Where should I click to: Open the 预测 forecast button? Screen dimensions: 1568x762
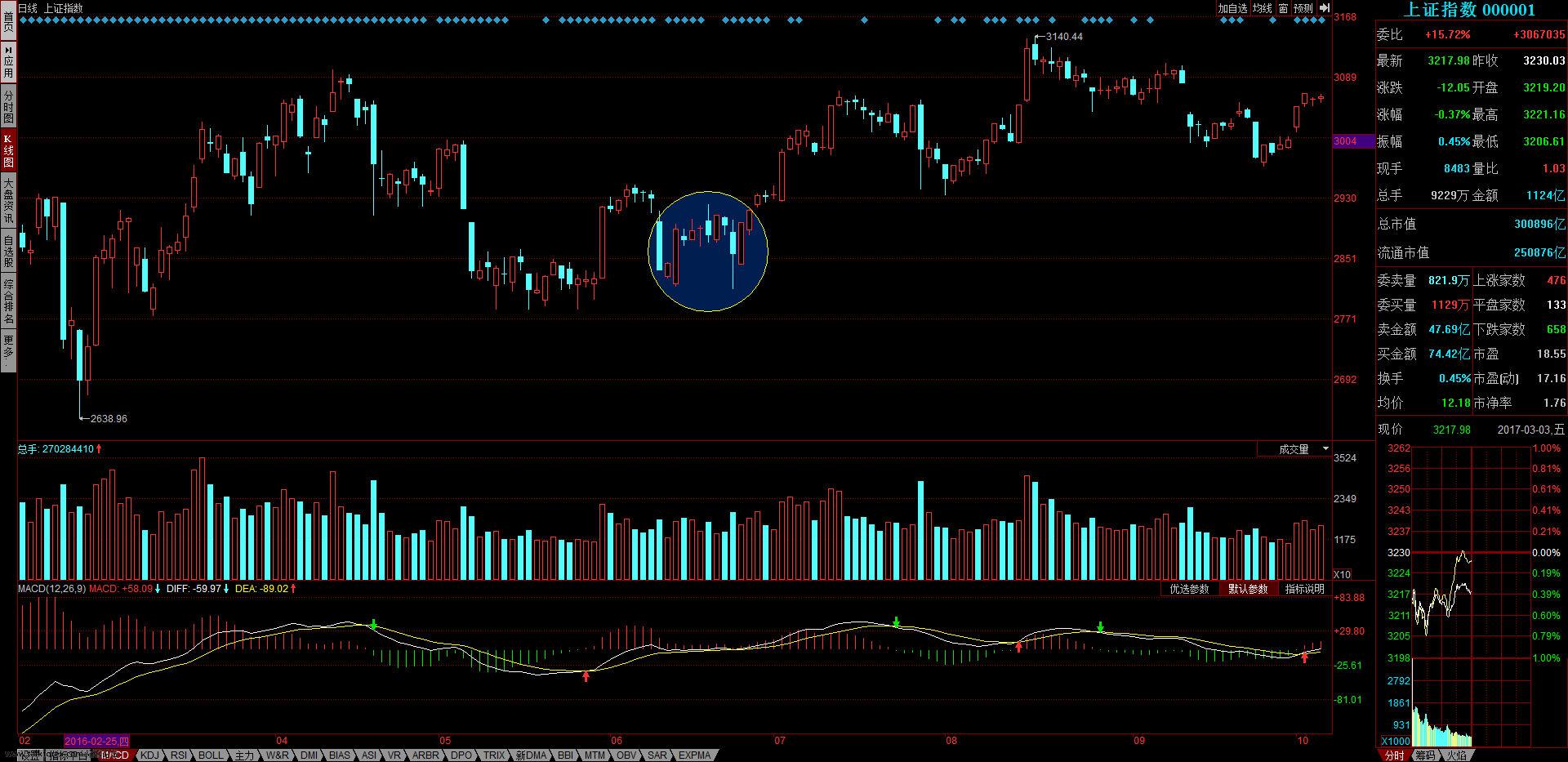[1303, 8]
